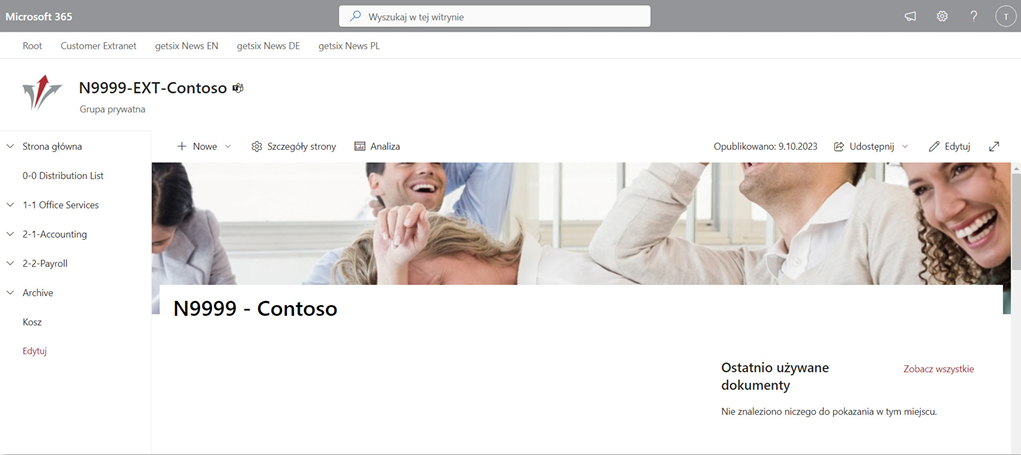Open Archive in sidebar
Viewport: 1021px width, 455px height.
point(38,293)
